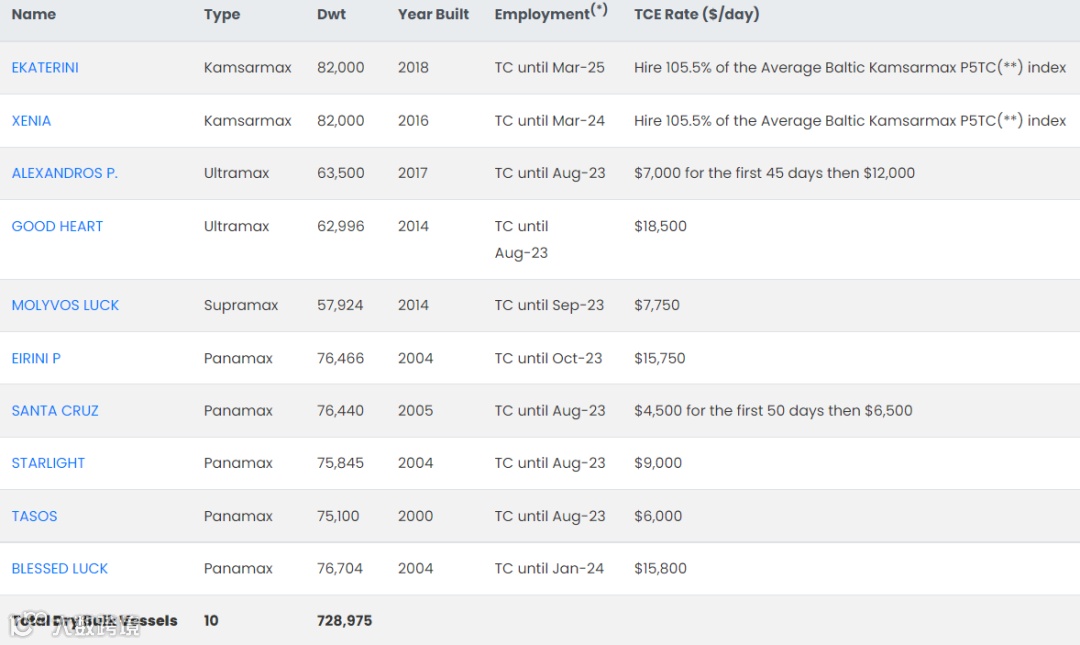The height and width of the screenshot is (645, 1080).
Task: Open the EIRINI P vessel link
Action: pos(36,358)
